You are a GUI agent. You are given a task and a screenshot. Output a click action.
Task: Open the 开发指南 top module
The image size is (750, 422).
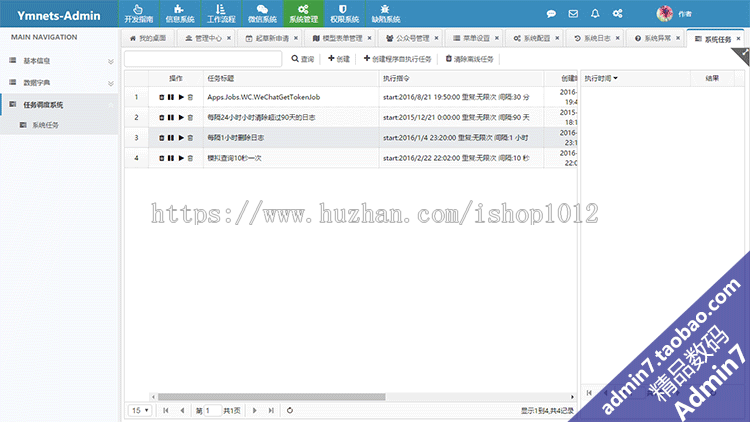click(139, 13)
